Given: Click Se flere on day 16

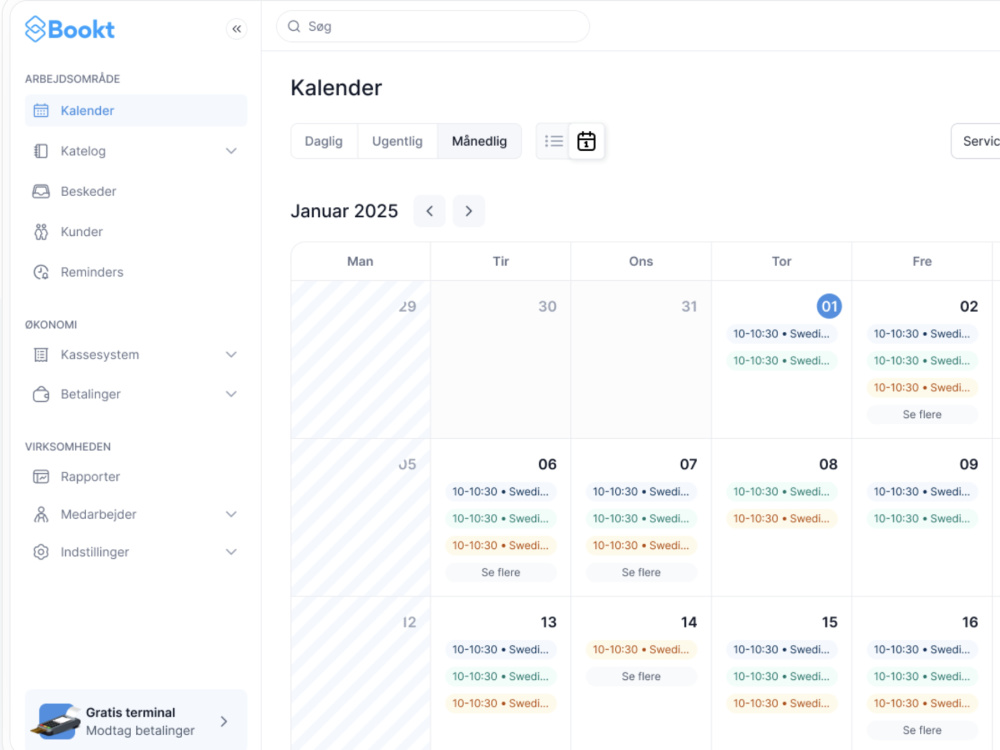Looking at the screenshot, I should pyautogui.click(x=922, y=730).
